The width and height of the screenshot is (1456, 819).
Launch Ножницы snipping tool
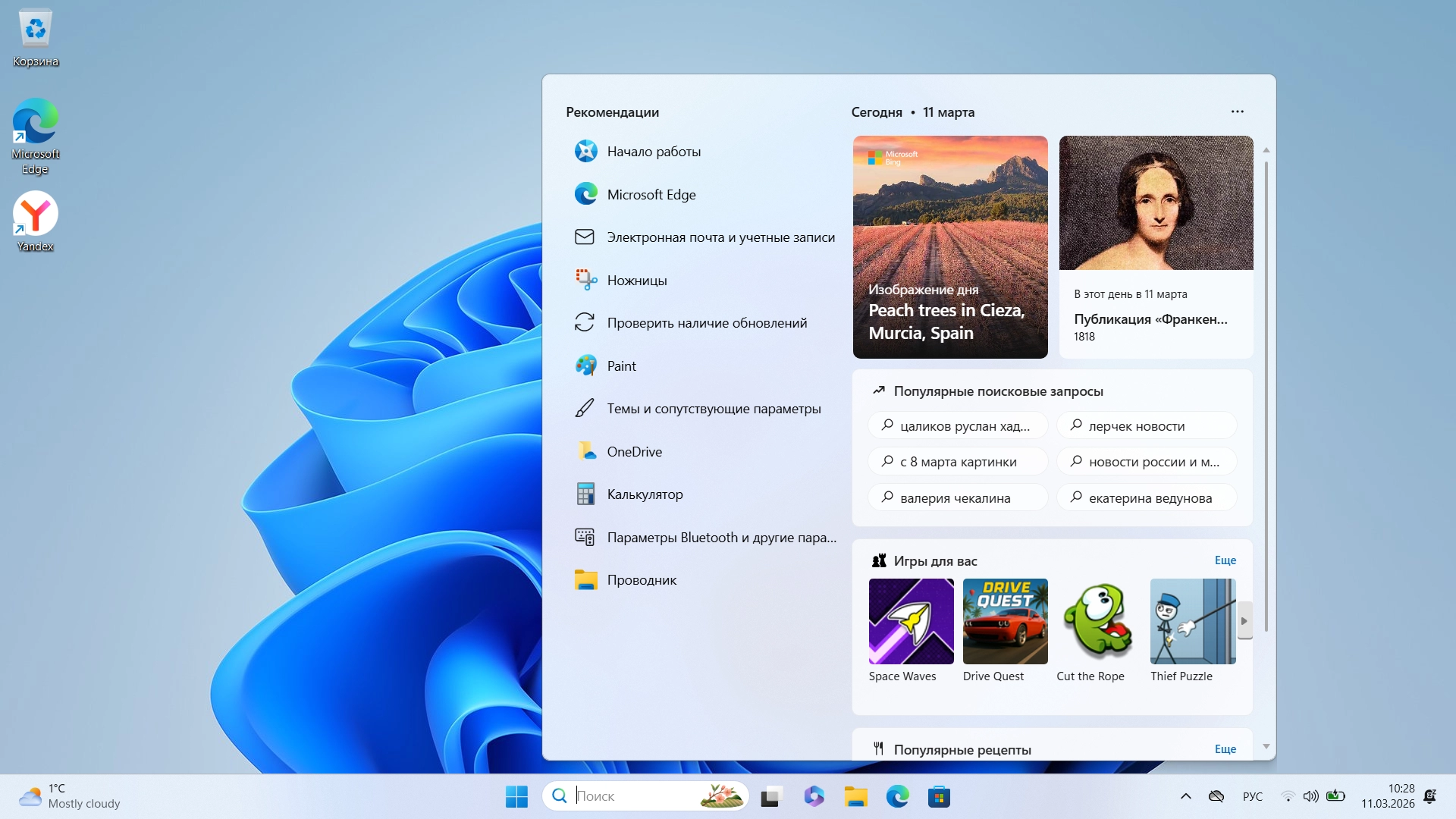tap(636, 281)
